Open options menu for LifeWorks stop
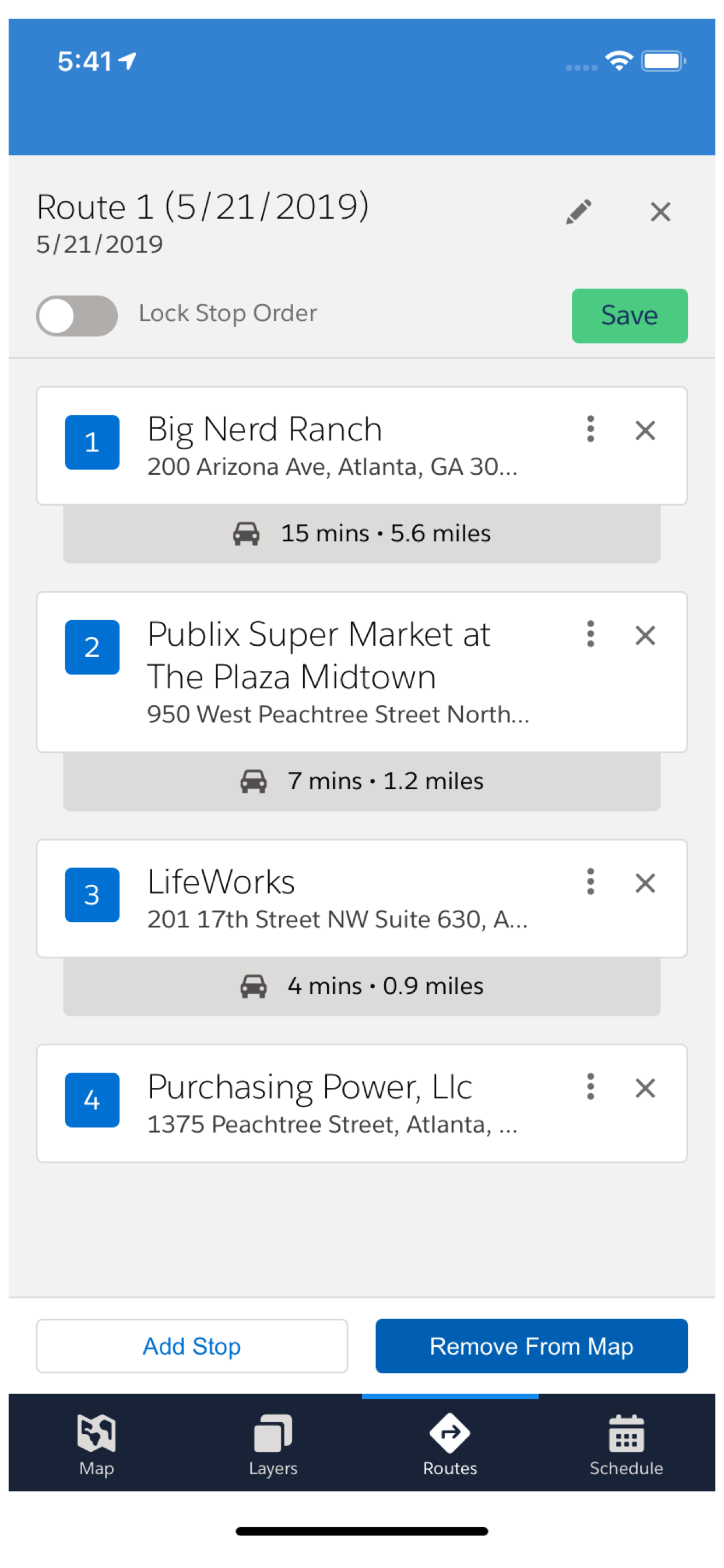The height and width of the screenshot is (1568, 724). (589, 881)
